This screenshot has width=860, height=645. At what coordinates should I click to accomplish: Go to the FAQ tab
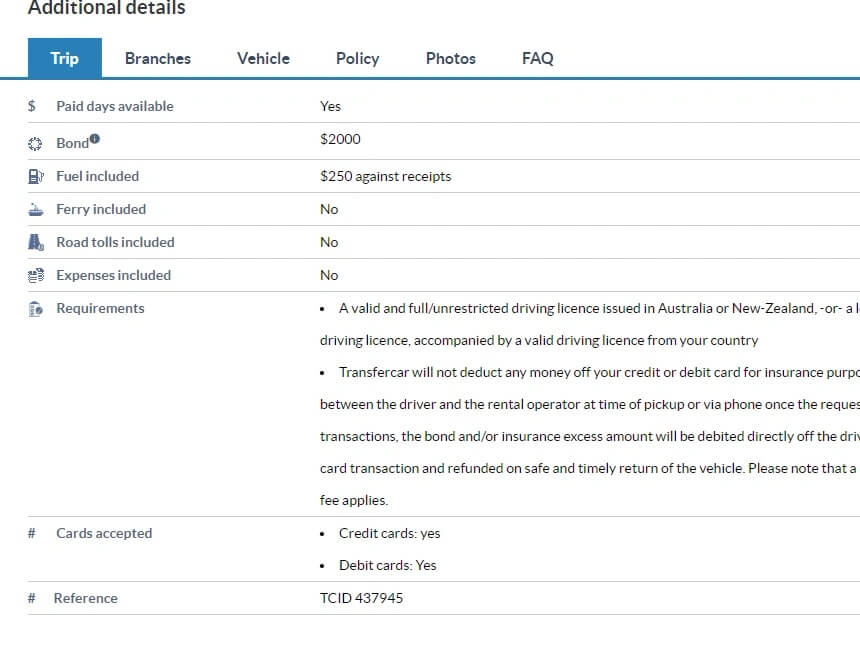[x=538, y=58]
